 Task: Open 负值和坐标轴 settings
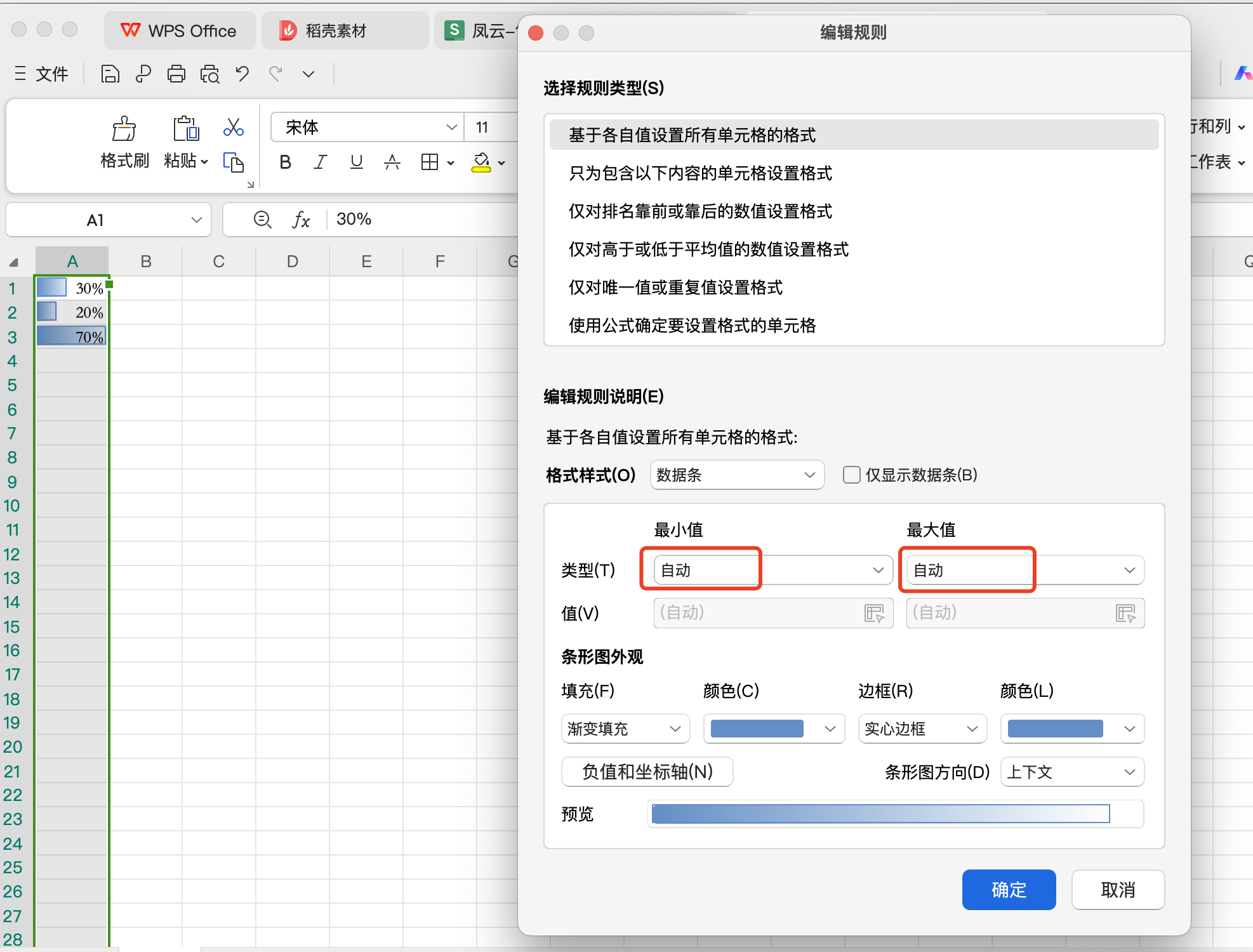click(647, 772)
